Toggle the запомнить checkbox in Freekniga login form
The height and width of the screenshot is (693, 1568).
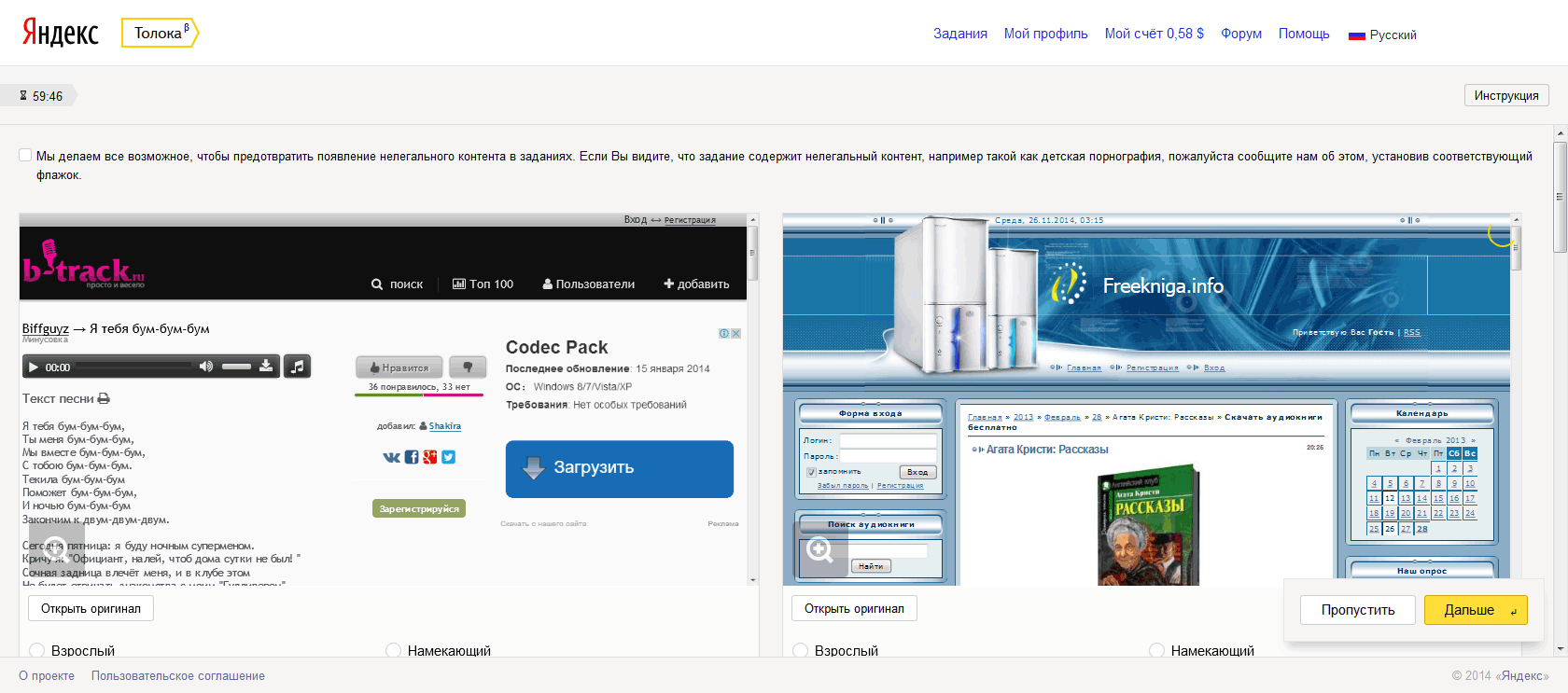[x=811, y=472]
